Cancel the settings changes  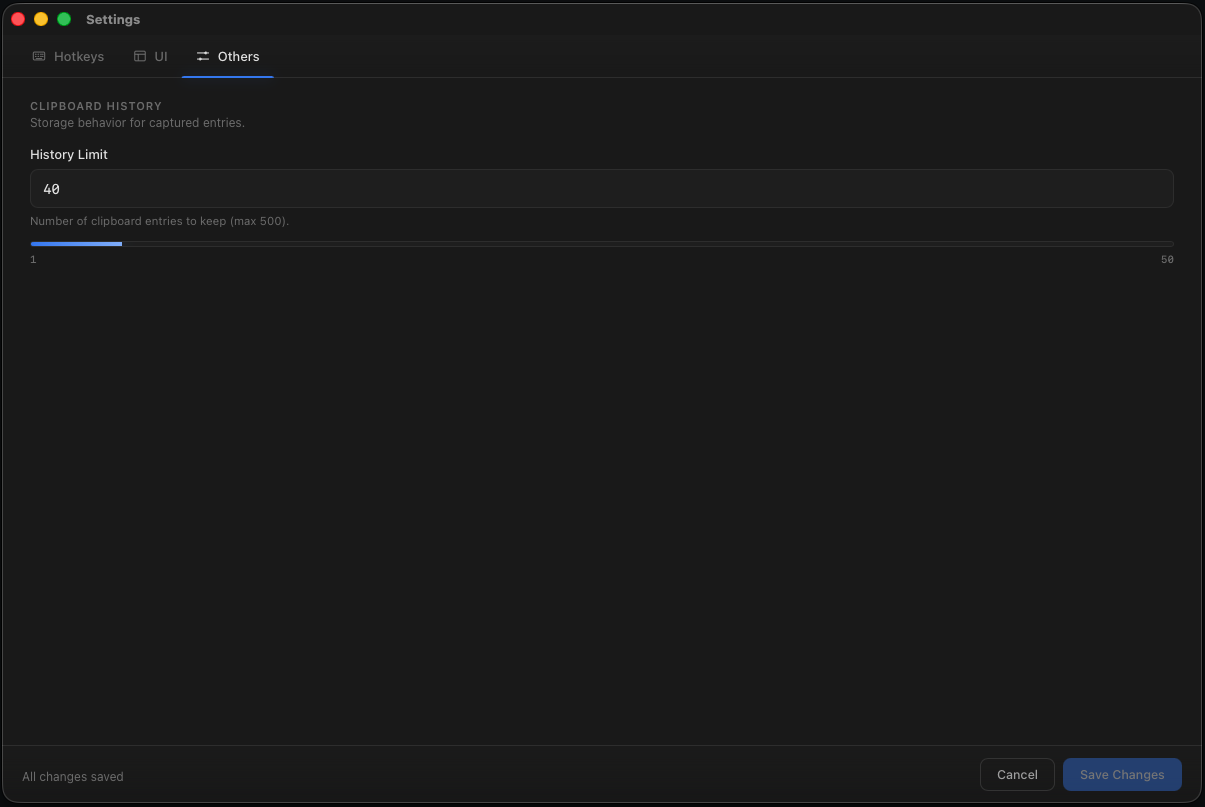[x=1017, y=775]
